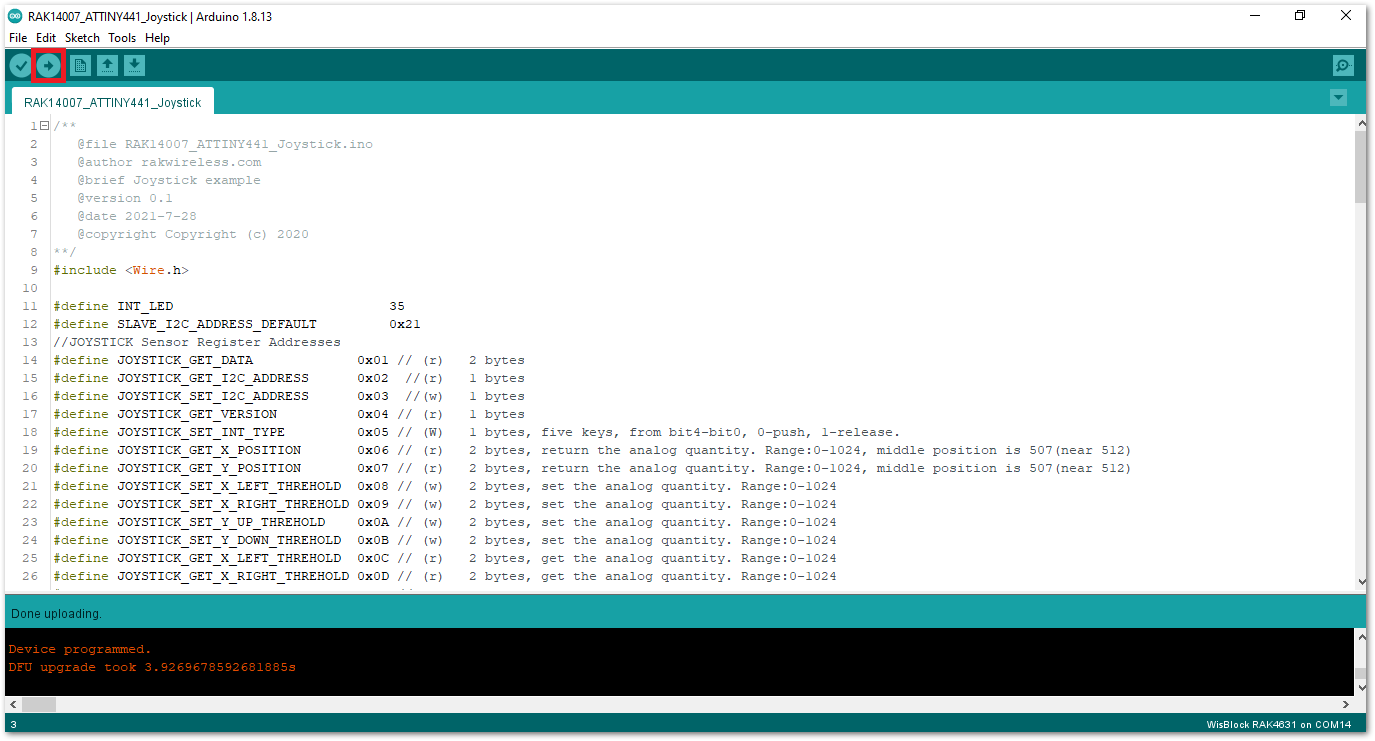Click JOYSTICK_GET_Y_POSITION define name
Image resolution: width=1375 pixels, height=741 pixels.
(209, 468)
